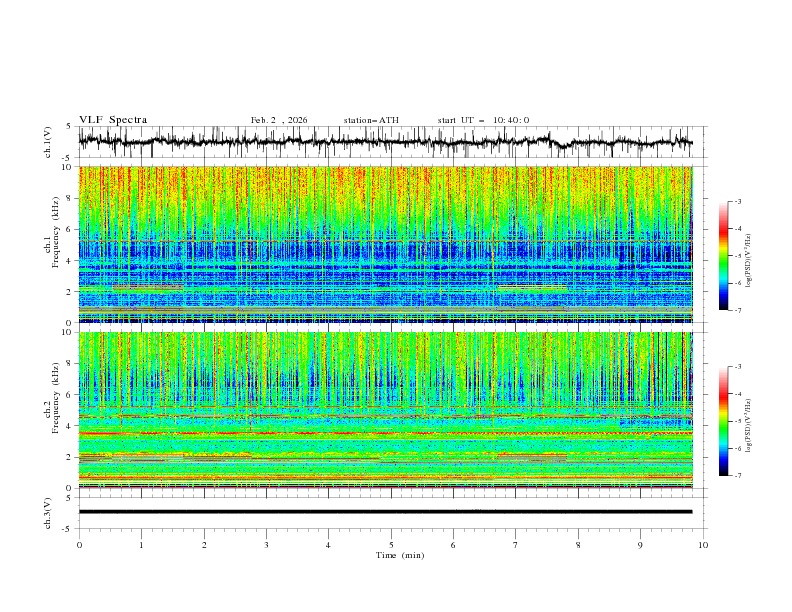Click the ch.1 spectrogram panel
The width and height of the screenshot is (792, 612).
tap(385, 244)
